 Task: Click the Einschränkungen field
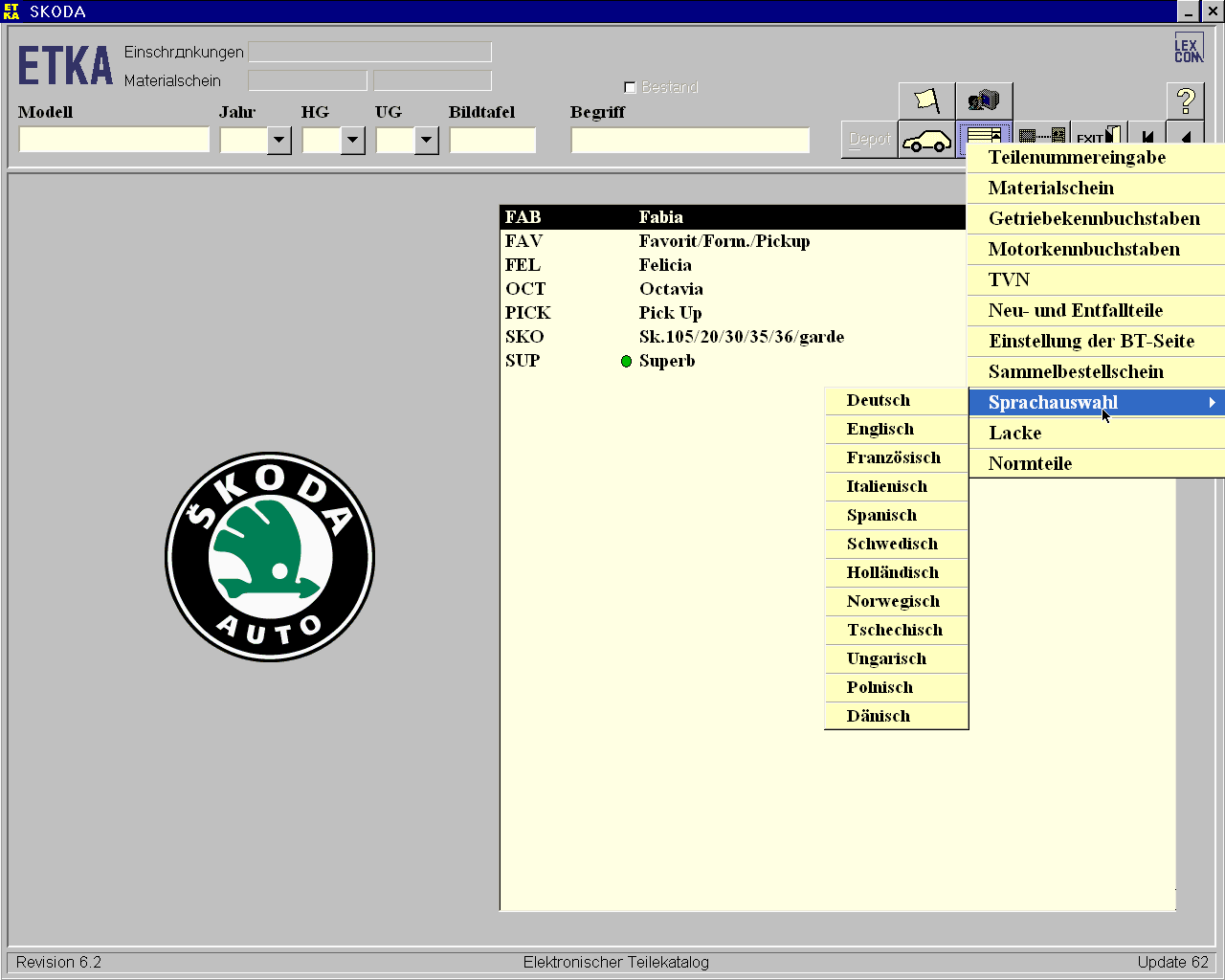369,52
